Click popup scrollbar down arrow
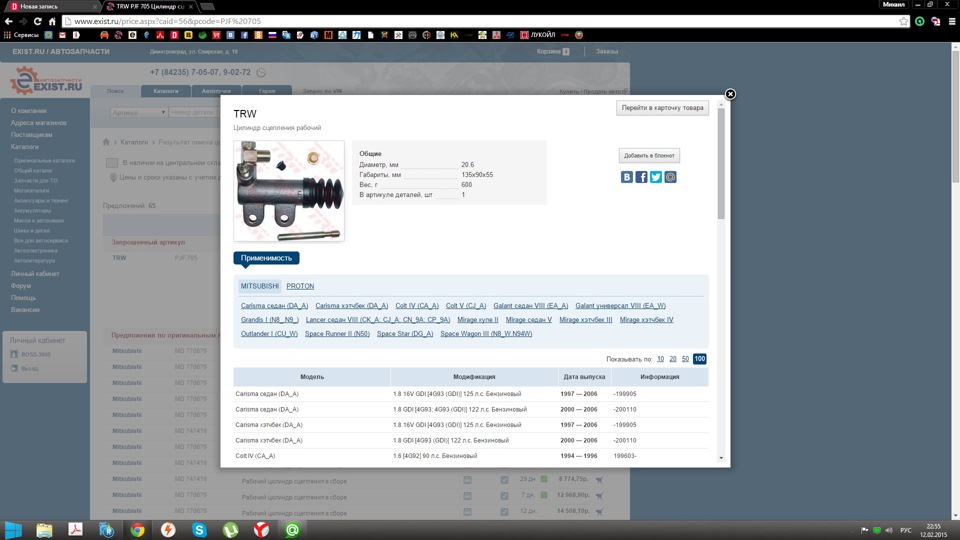 (x=721, y=458)
